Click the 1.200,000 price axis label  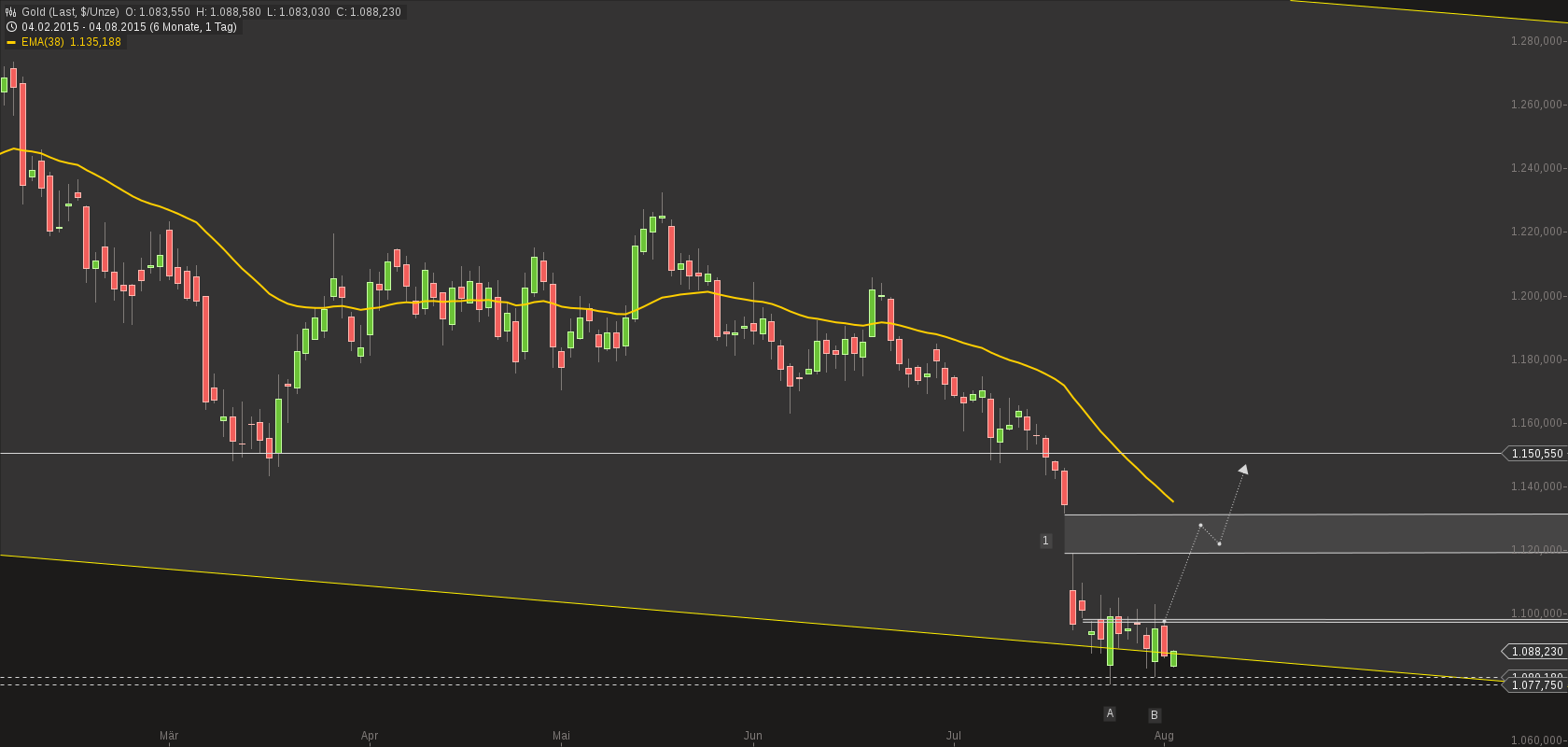(x=1536, y=296)
